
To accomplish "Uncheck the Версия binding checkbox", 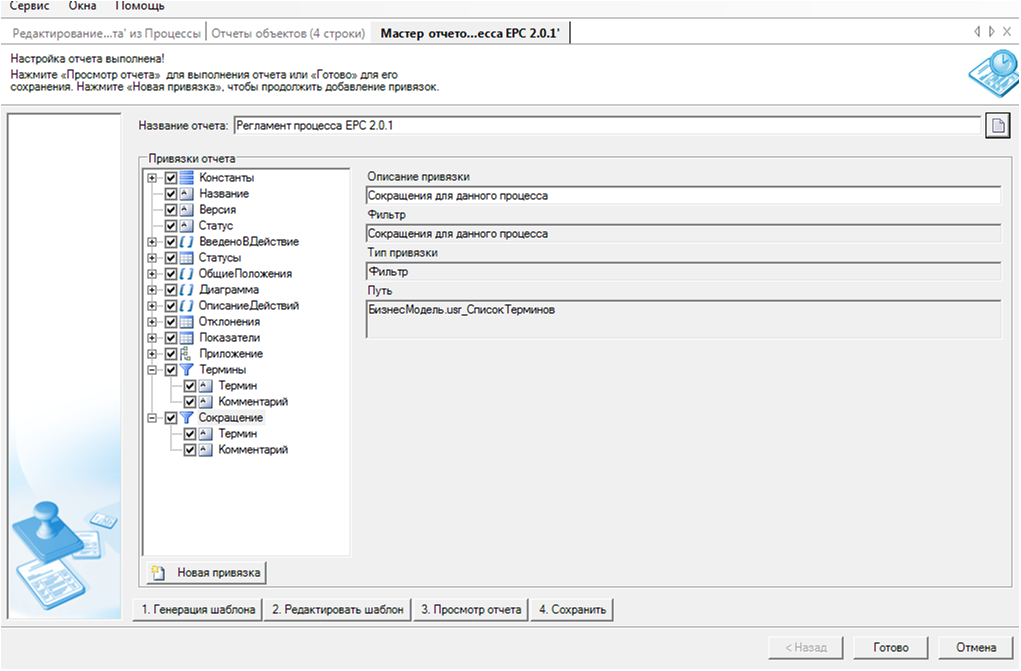I will tap(171, 210).
